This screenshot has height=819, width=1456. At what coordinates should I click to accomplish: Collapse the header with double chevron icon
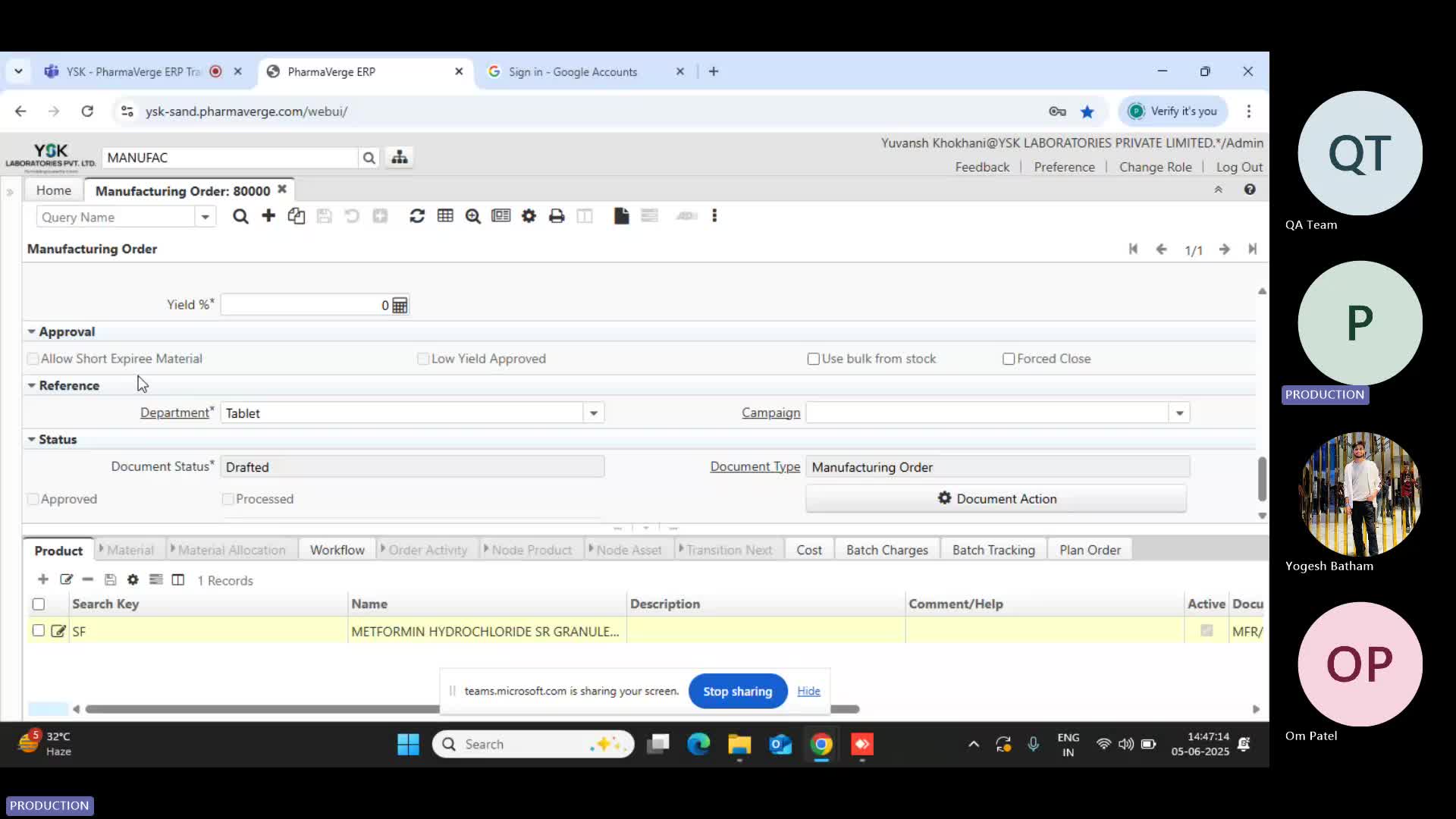click(1219, 190)
